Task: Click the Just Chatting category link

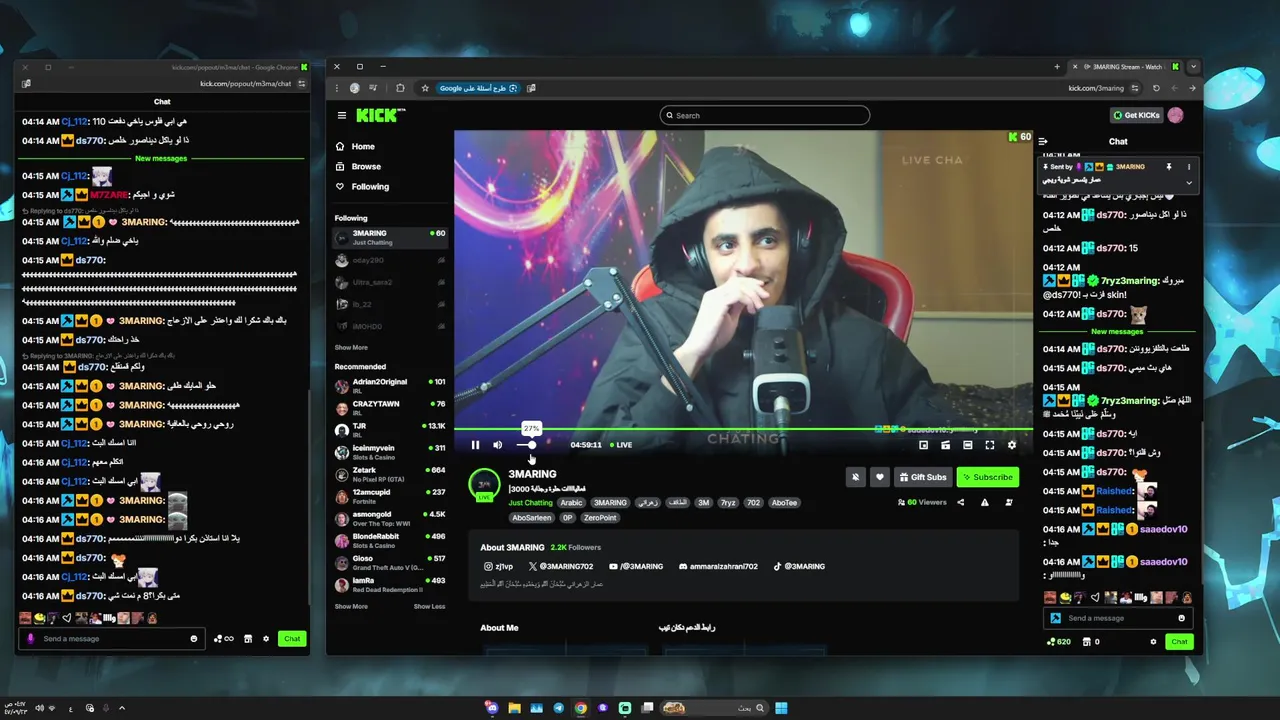Action: click(x=530, y=503)
